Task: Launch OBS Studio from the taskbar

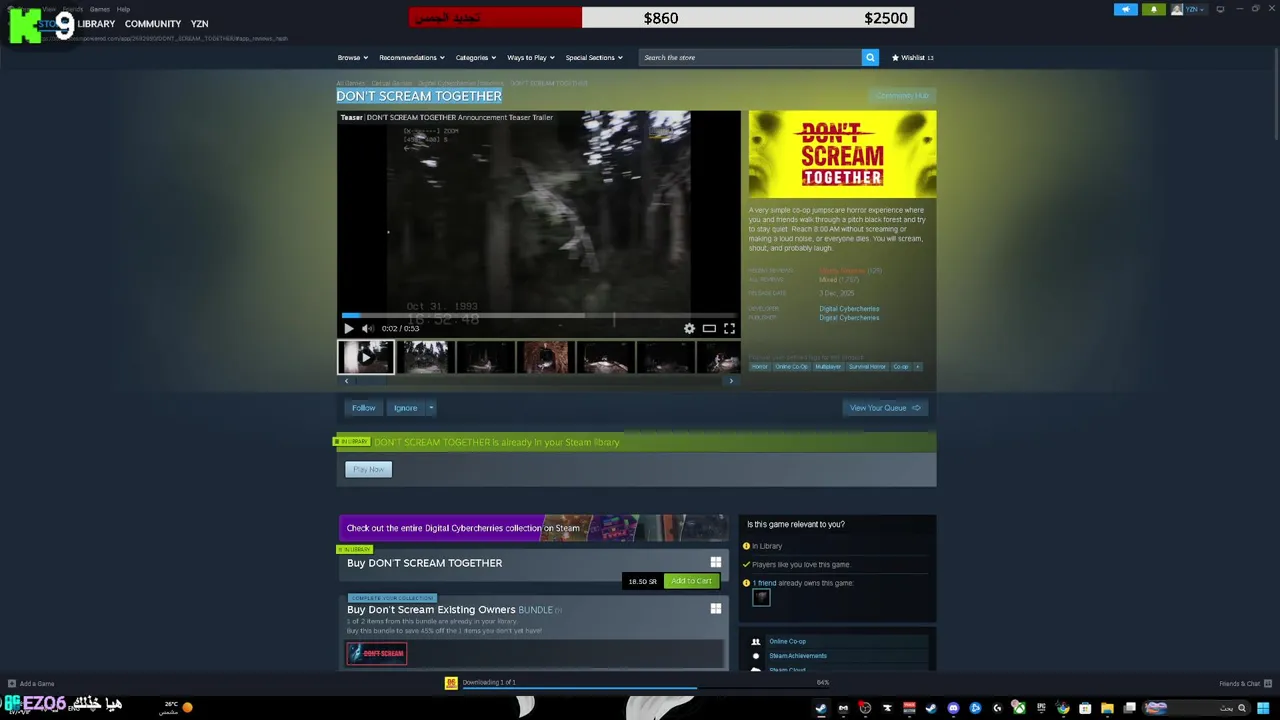Action: (x=866, y=708)
